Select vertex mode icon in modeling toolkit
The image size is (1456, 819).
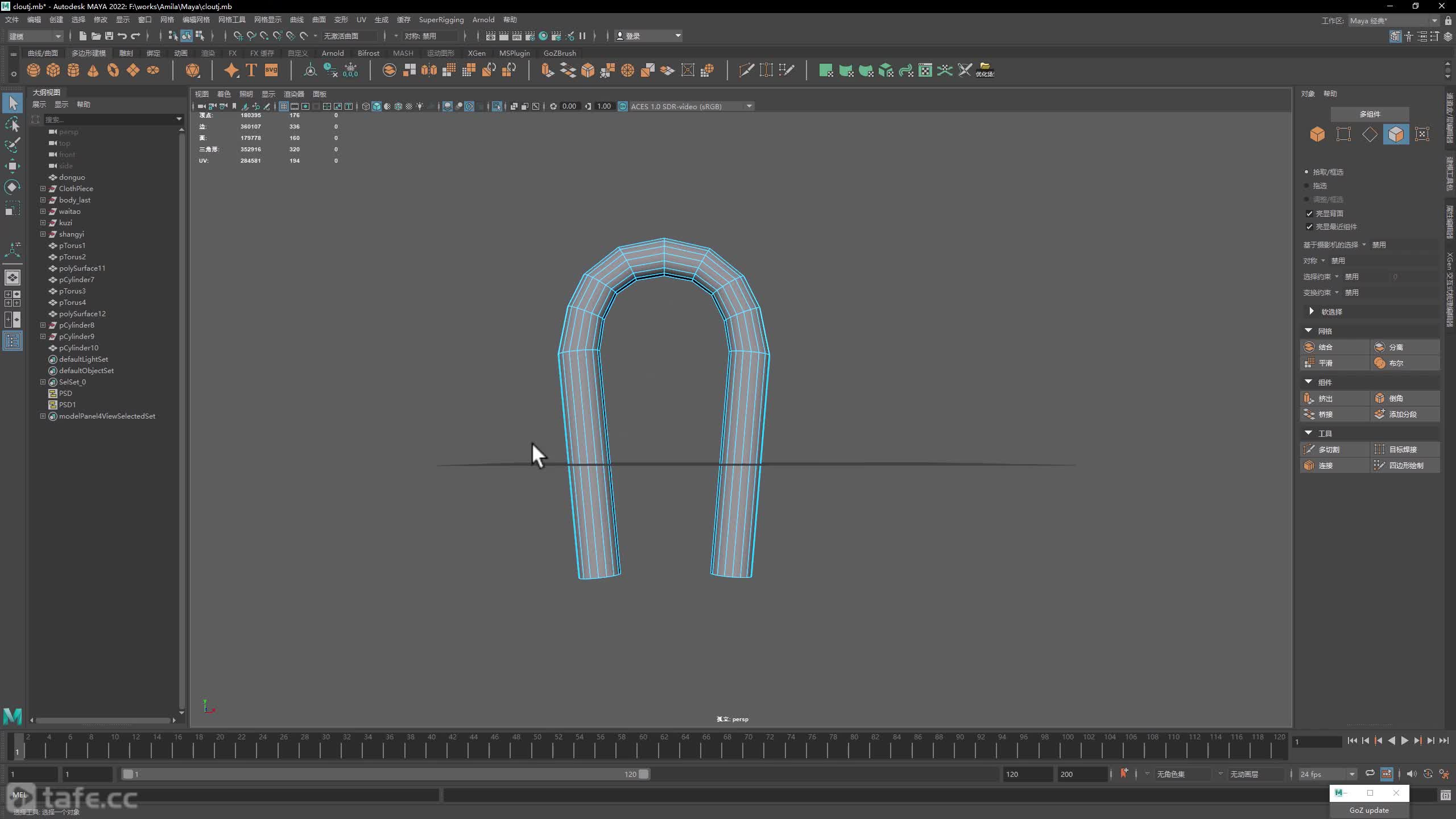point(1343,134)
